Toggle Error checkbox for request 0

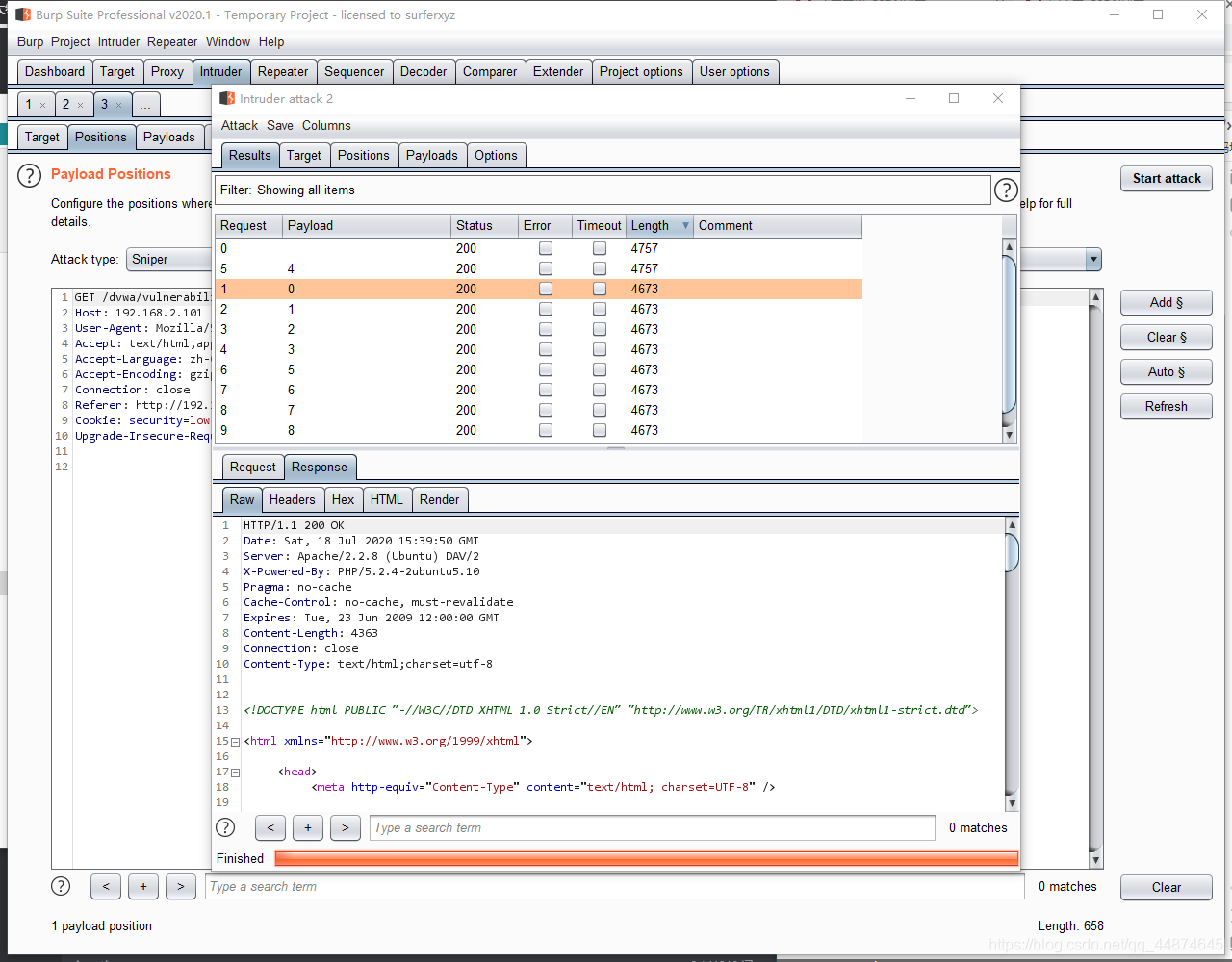[546, 248]
